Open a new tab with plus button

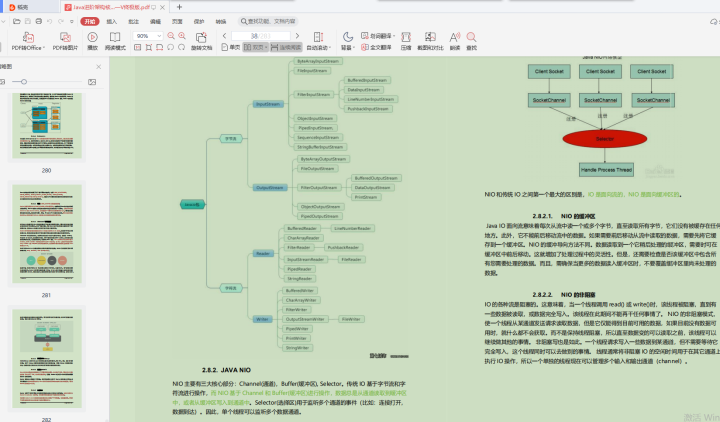coord(179,7)
